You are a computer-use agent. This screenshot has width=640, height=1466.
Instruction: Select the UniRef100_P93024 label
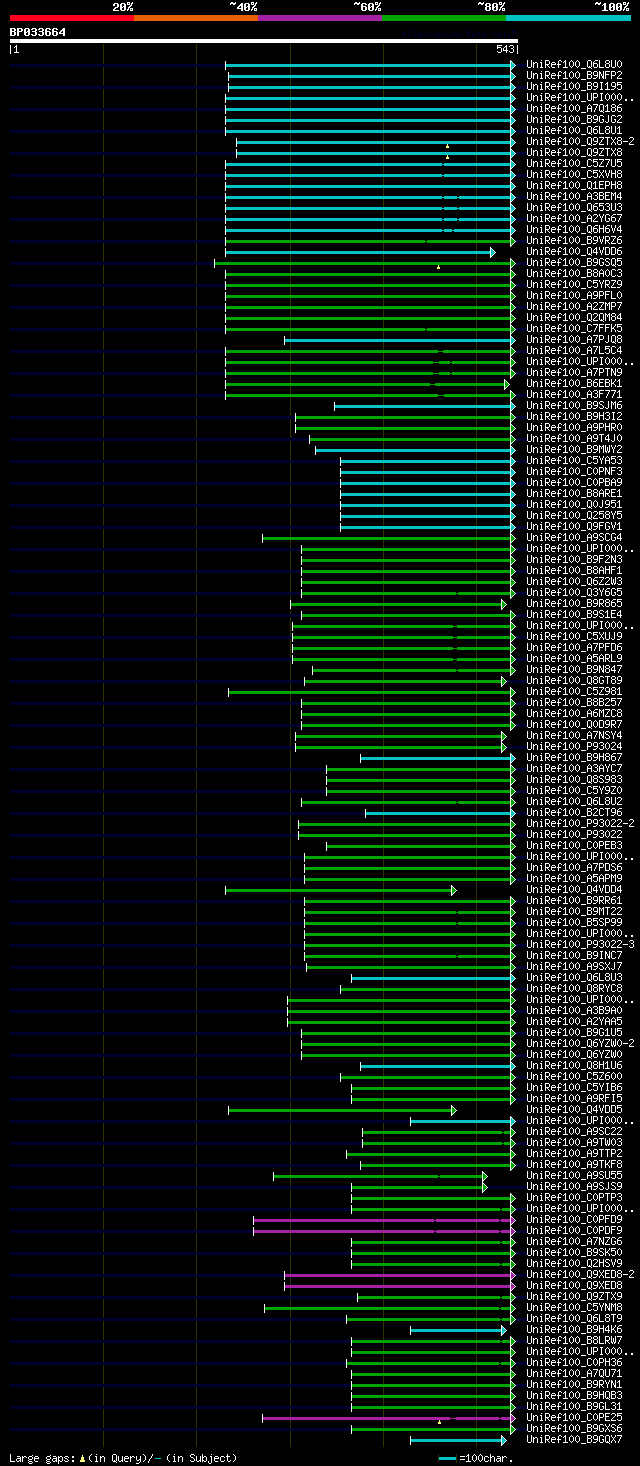(574, 747)
